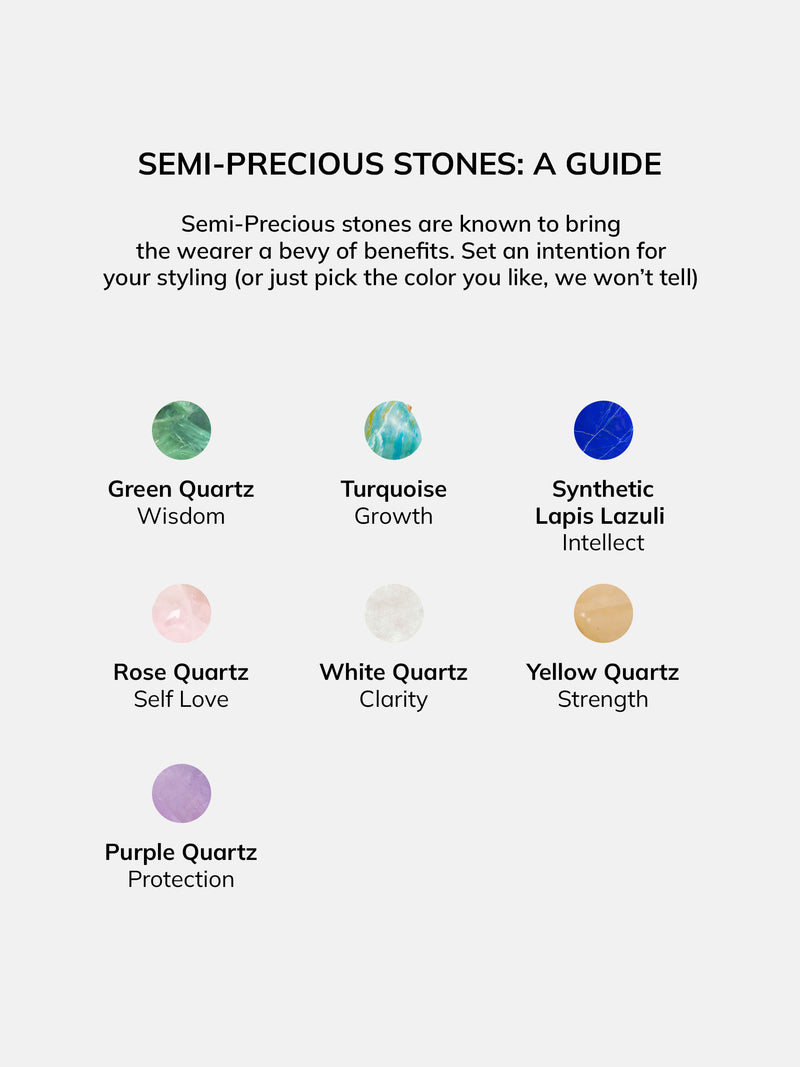
Task: Click the word 'Wisdom' under Green Quartz
Action: [181, 516]
